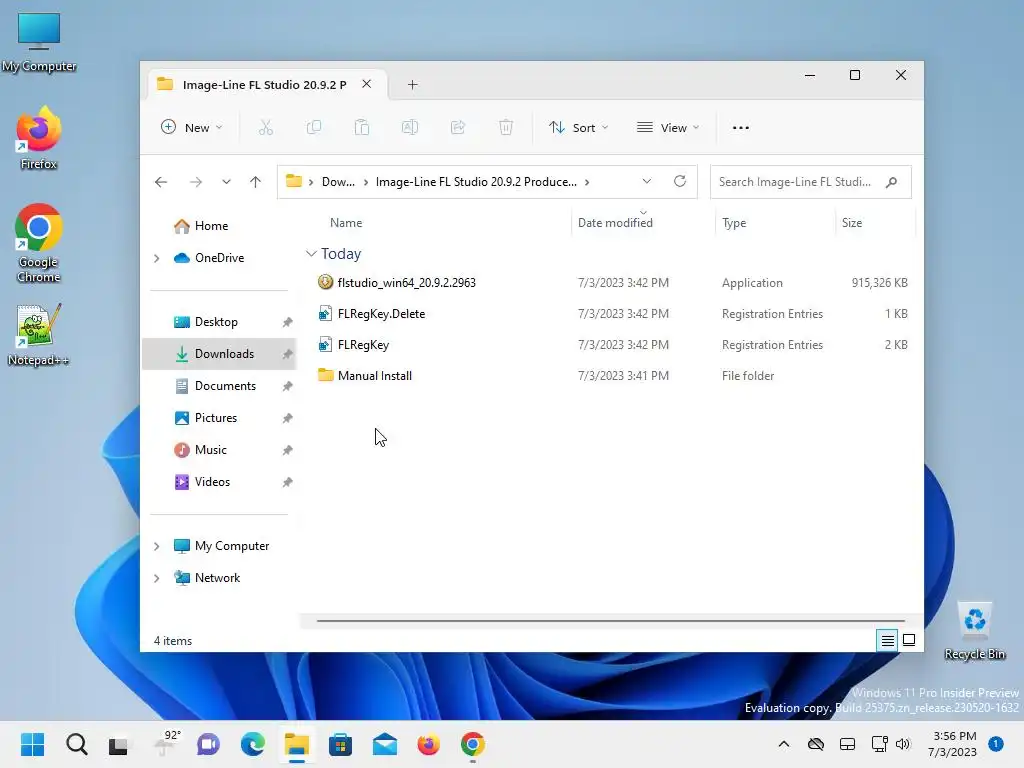Screen dimensions: 1024x768
Task: Select the FLRegKey registry file
Action: [x=611, y=345]
